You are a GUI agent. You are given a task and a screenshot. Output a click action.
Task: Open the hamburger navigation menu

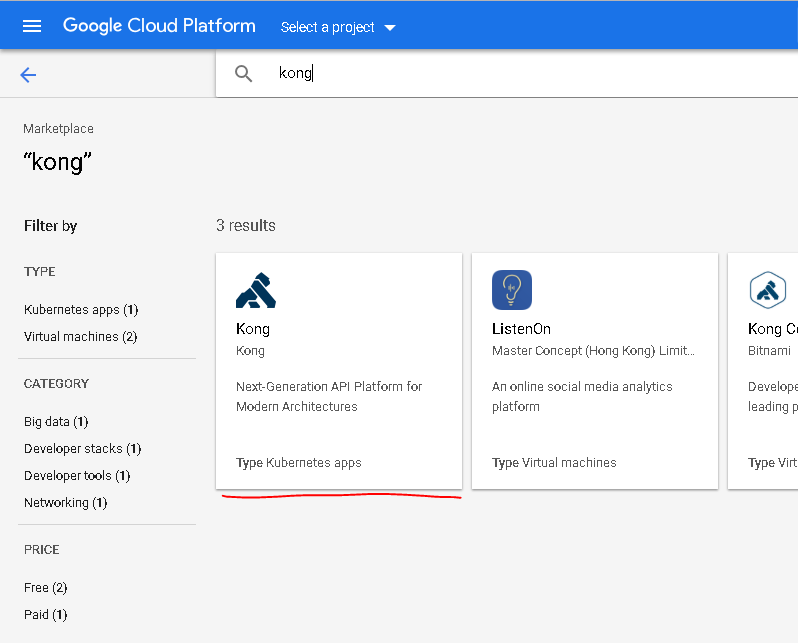32,26
